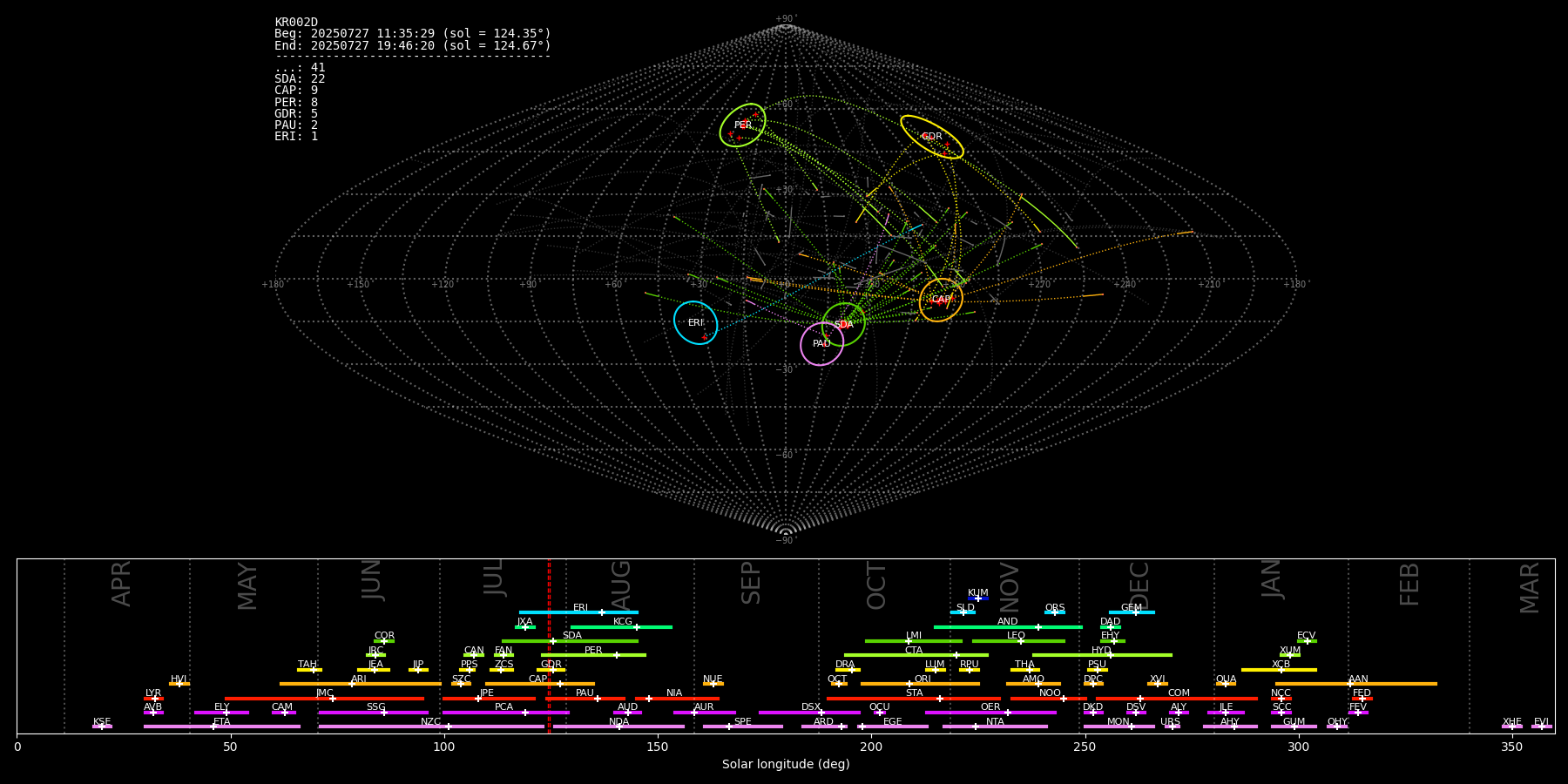The image size is (1568, 784).
Task: Click the ORS shower bar in timeline
Action: pyautogui.click(x=1055, y=612)
